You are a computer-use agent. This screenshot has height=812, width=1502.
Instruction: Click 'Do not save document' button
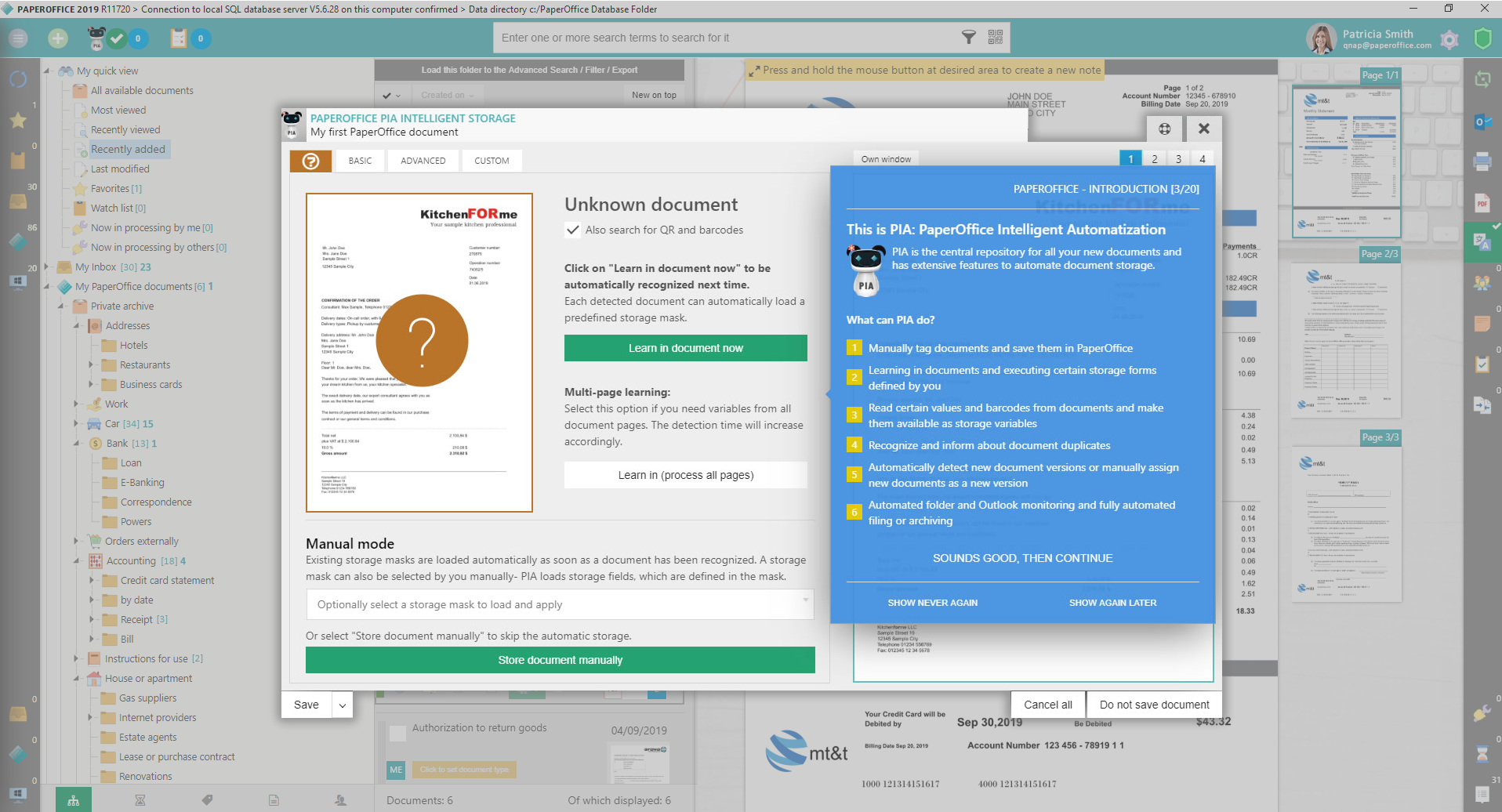pos(1155,705)
